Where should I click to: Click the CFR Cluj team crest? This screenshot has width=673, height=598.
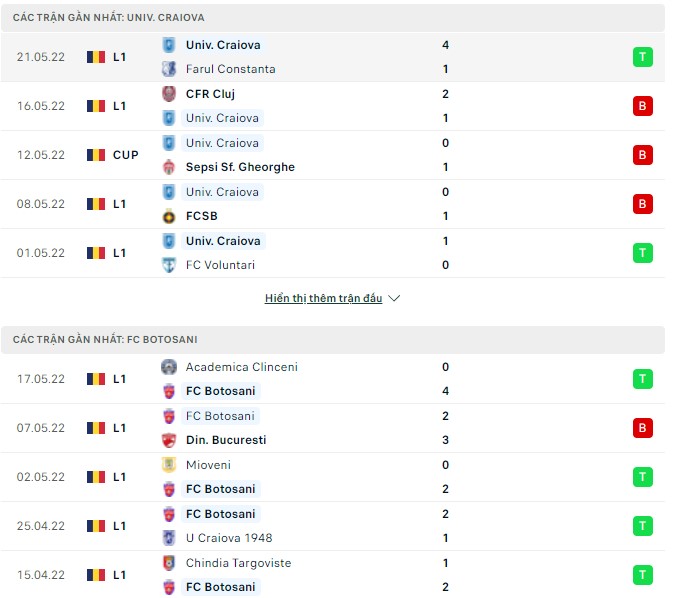(169, 94)
